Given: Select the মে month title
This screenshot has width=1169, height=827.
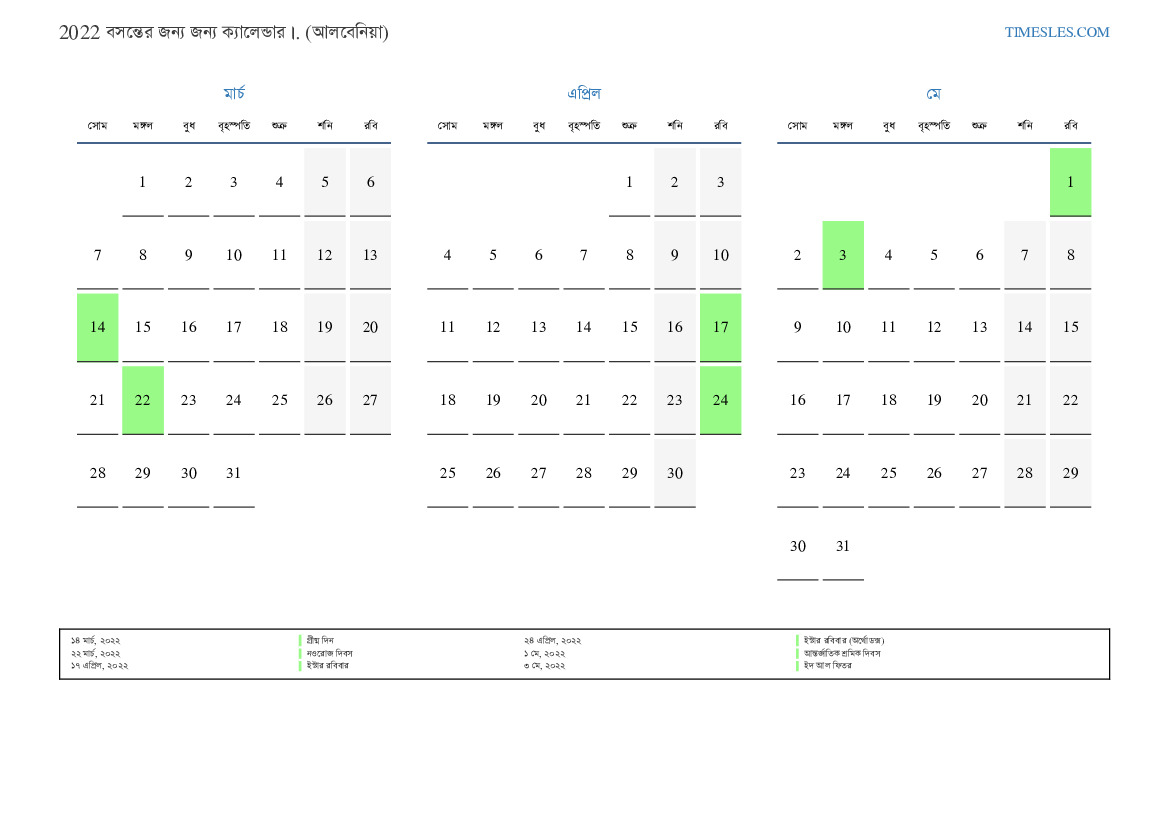Looking at the screenshot, I should 933,94.
